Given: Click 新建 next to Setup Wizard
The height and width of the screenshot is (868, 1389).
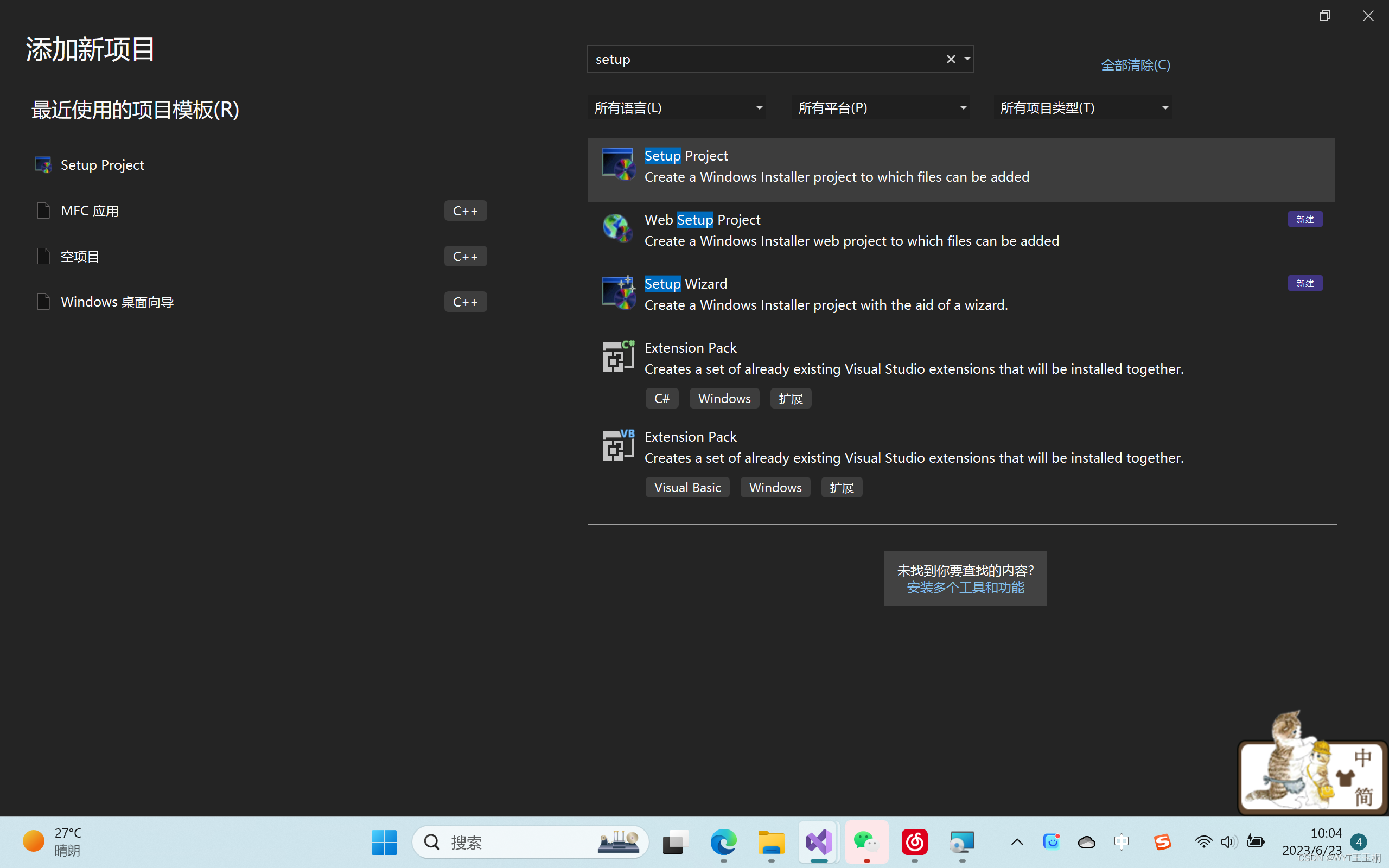Looking at the screenshot, I should click(x=1304, y=283).
